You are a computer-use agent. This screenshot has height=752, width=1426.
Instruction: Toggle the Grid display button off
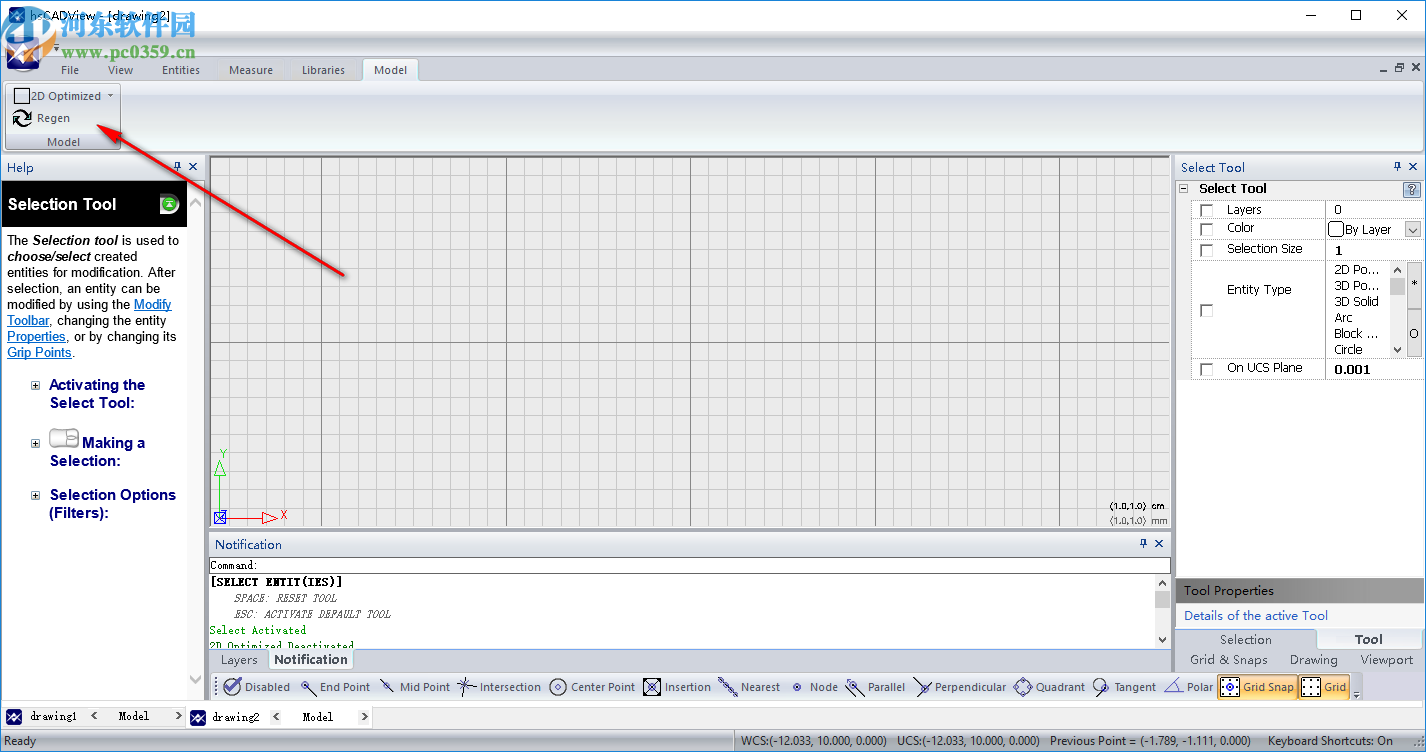pyautogui.click(x=1324, y=687)
